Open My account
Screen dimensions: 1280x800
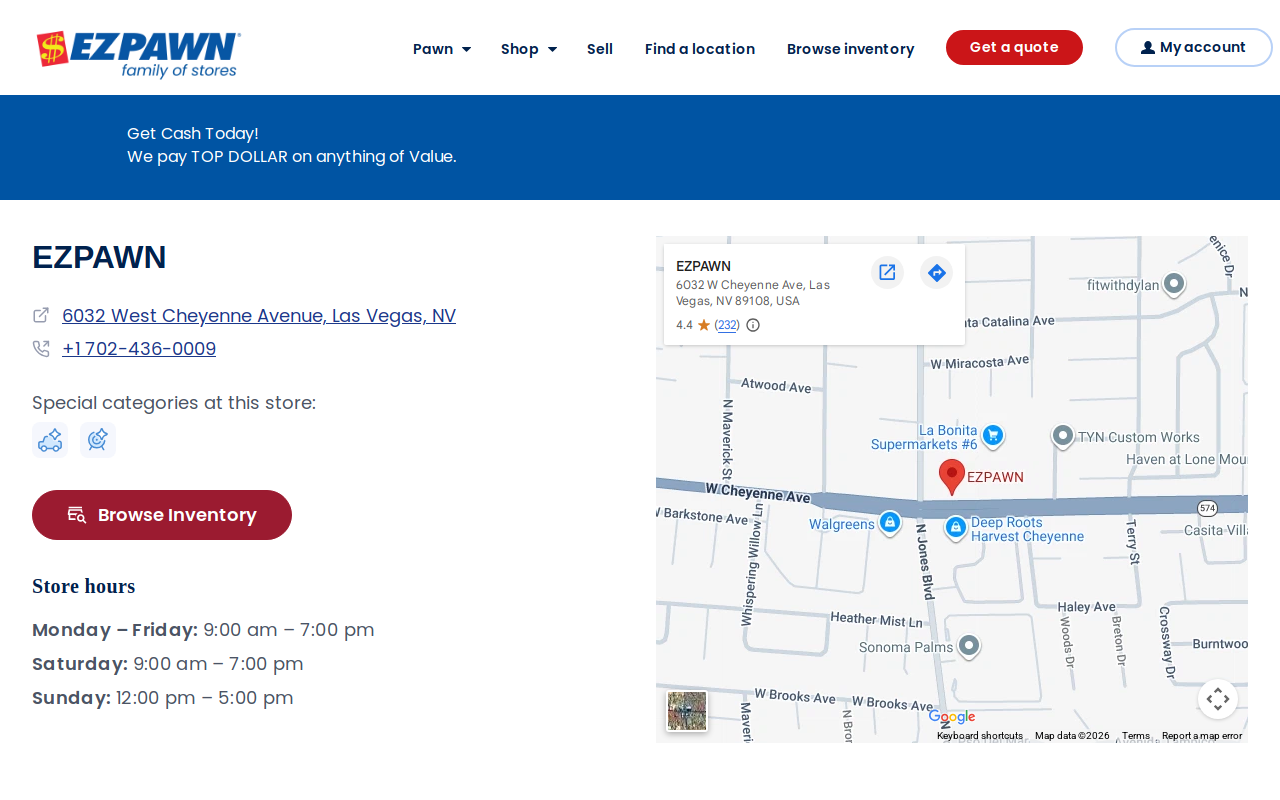coord(1194,47)
